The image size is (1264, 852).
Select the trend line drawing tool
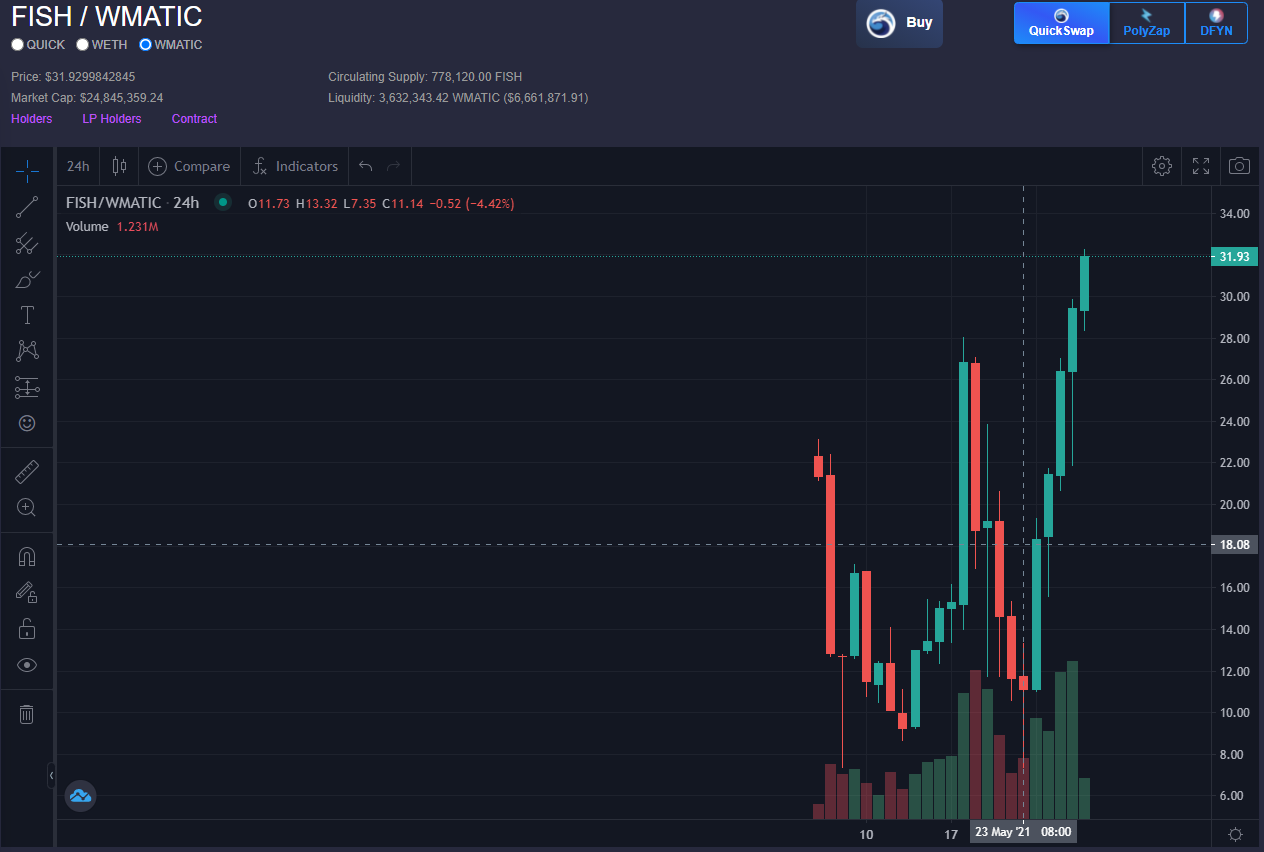pyautogui.click(x=27, y=207)
